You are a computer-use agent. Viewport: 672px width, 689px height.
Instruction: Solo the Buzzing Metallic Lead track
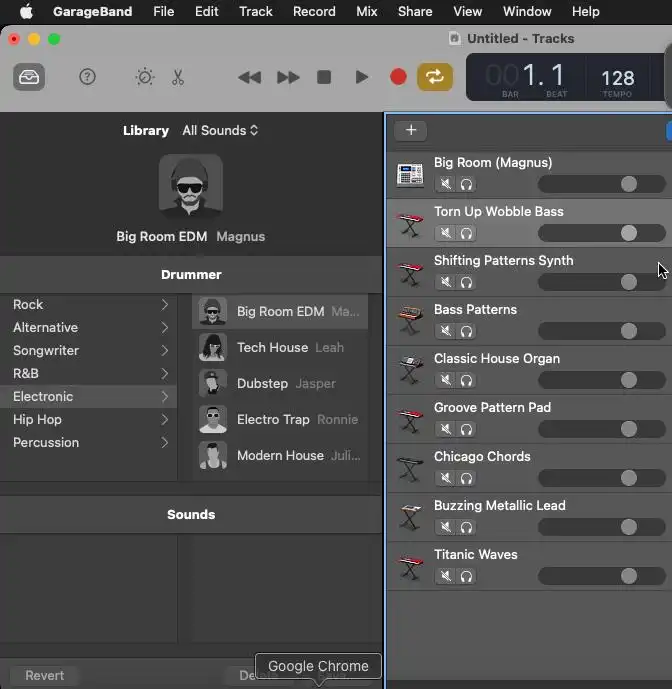(466, 527)
